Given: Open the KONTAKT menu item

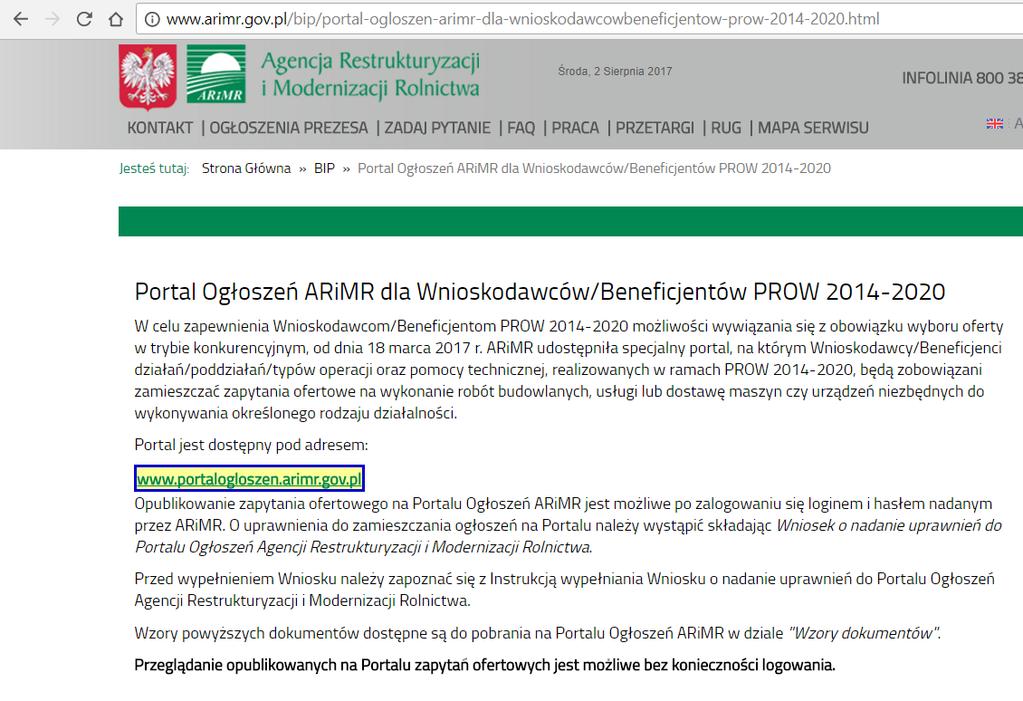Looking at the screenshot, I should (x=160, y=128).
